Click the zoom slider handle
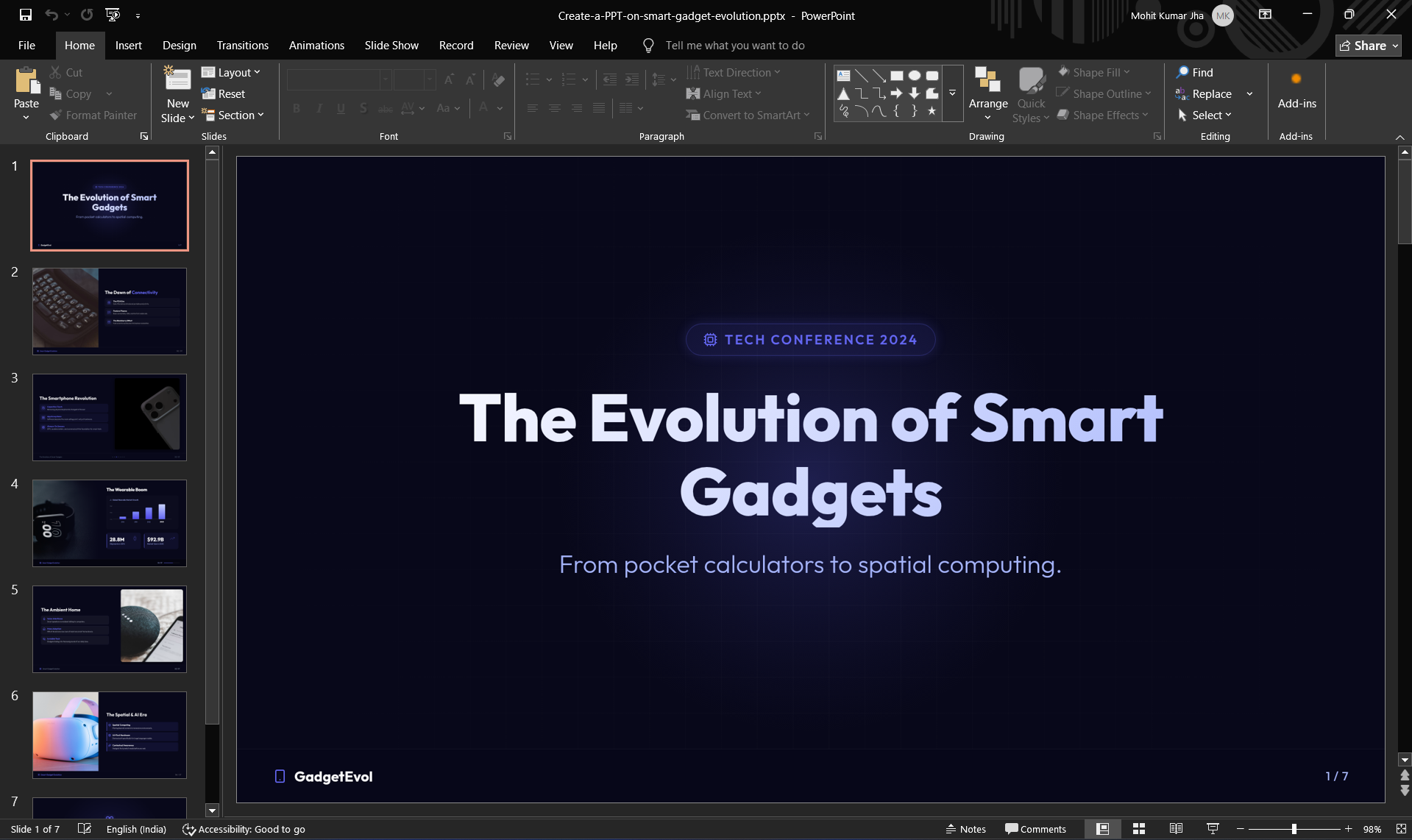The height and width of the screenshot is (840, 1412). pos(1294,829)
